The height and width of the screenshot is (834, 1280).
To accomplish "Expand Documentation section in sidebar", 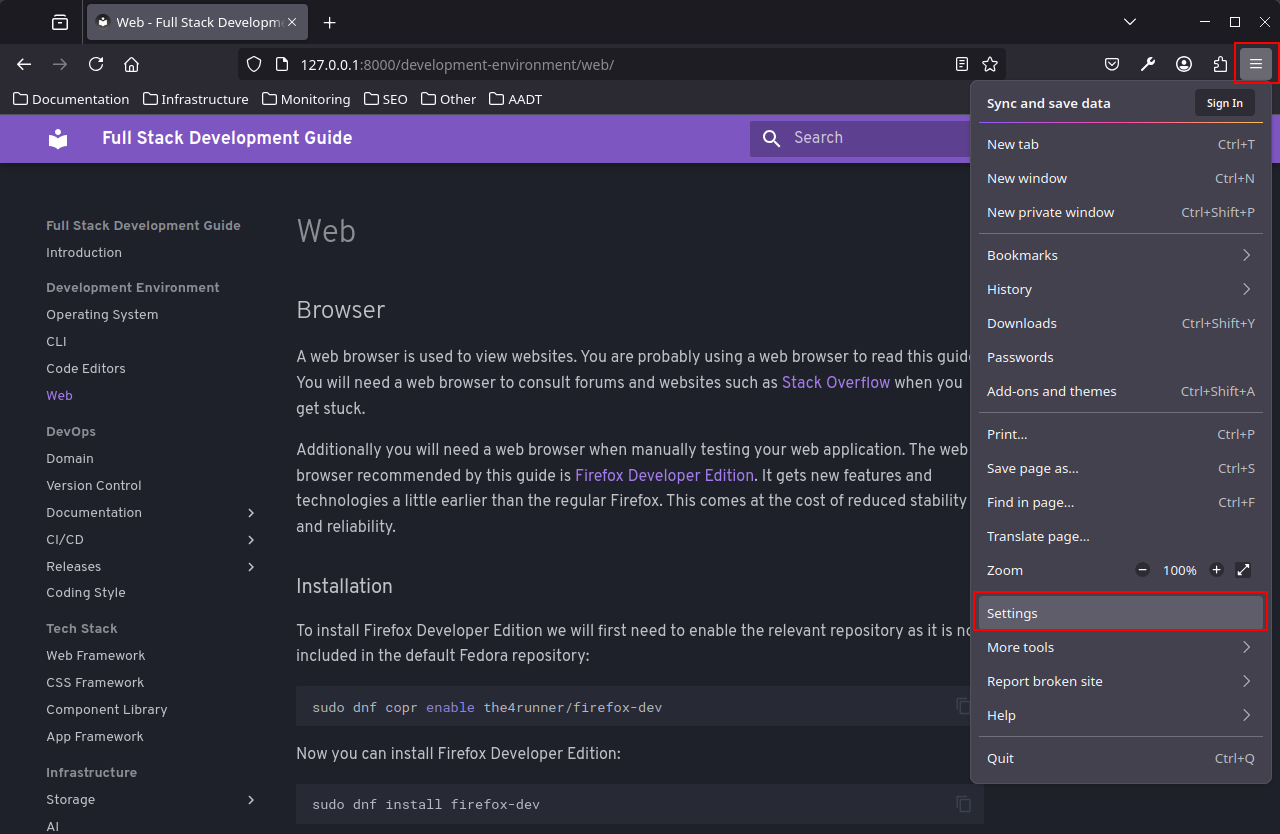I will (x=251, y=512).
